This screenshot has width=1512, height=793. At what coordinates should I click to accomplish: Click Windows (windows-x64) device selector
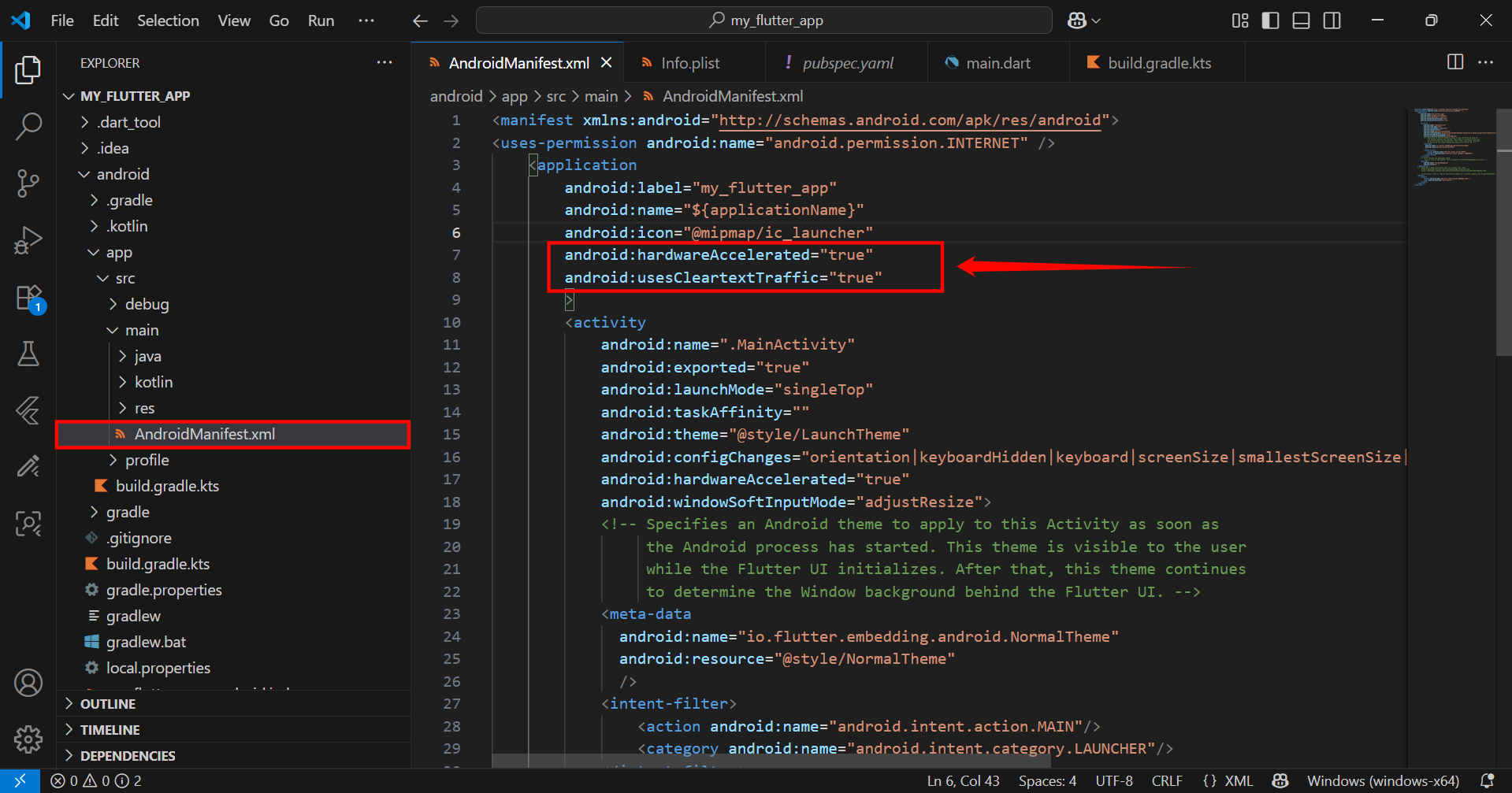[x=1383, y=780]
